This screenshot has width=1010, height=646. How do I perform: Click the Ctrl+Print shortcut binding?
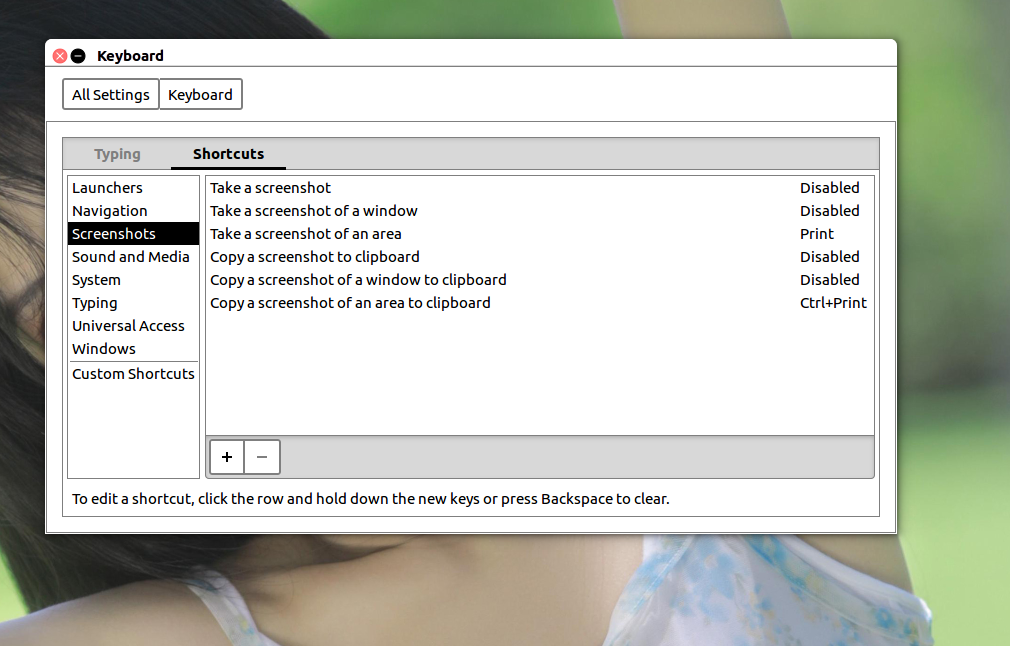(833, 303)
